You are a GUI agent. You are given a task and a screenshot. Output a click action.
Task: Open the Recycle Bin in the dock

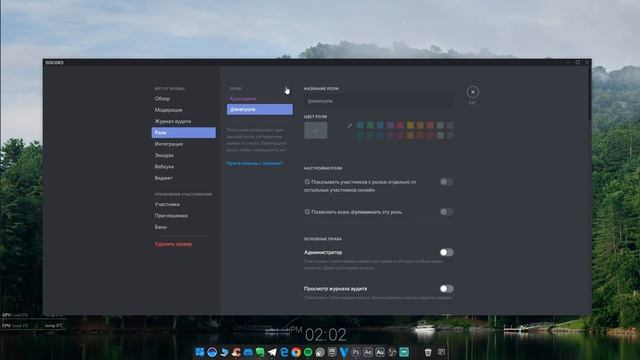pyautogui.click(x=428, y=352)
